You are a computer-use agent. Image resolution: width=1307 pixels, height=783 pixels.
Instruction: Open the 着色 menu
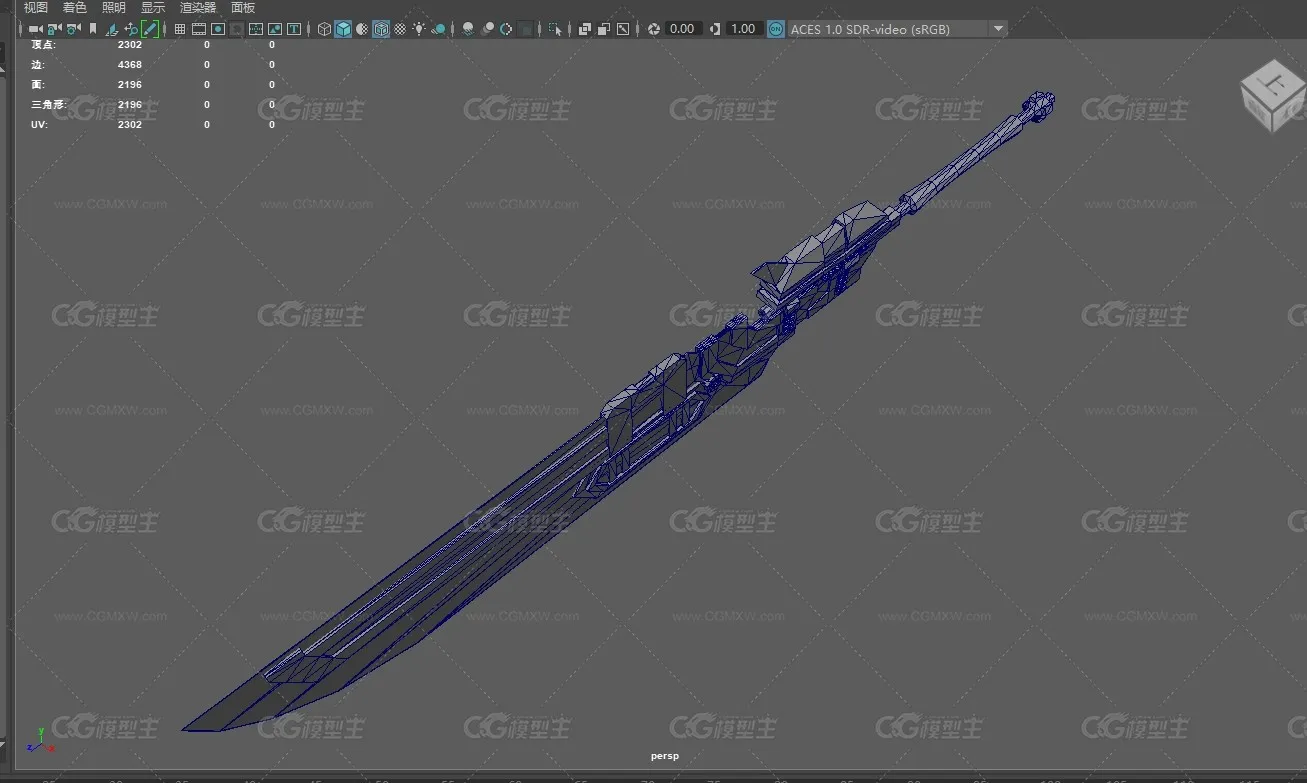pyautogui.click(x=75, y=7)
